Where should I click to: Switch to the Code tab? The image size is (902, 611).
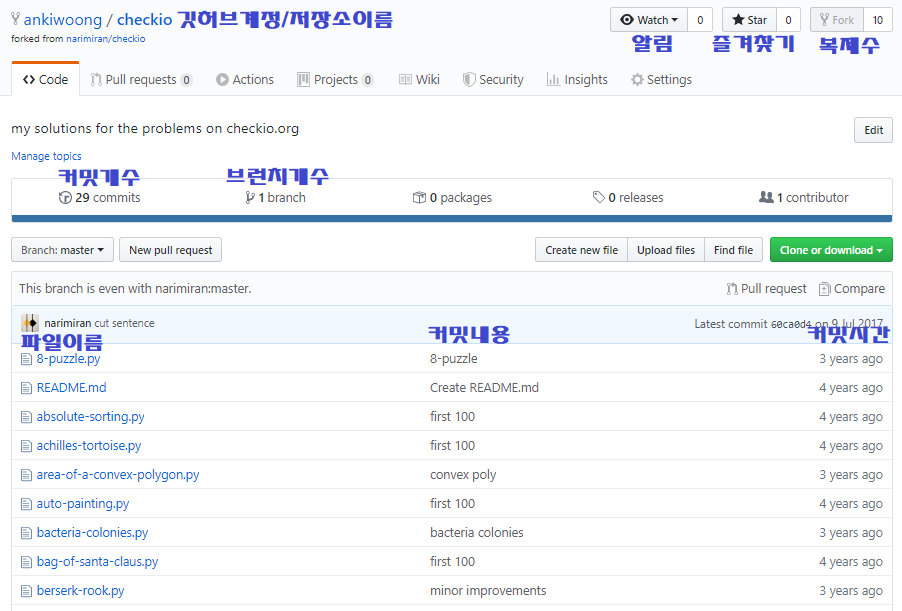(x=45, y=79)
